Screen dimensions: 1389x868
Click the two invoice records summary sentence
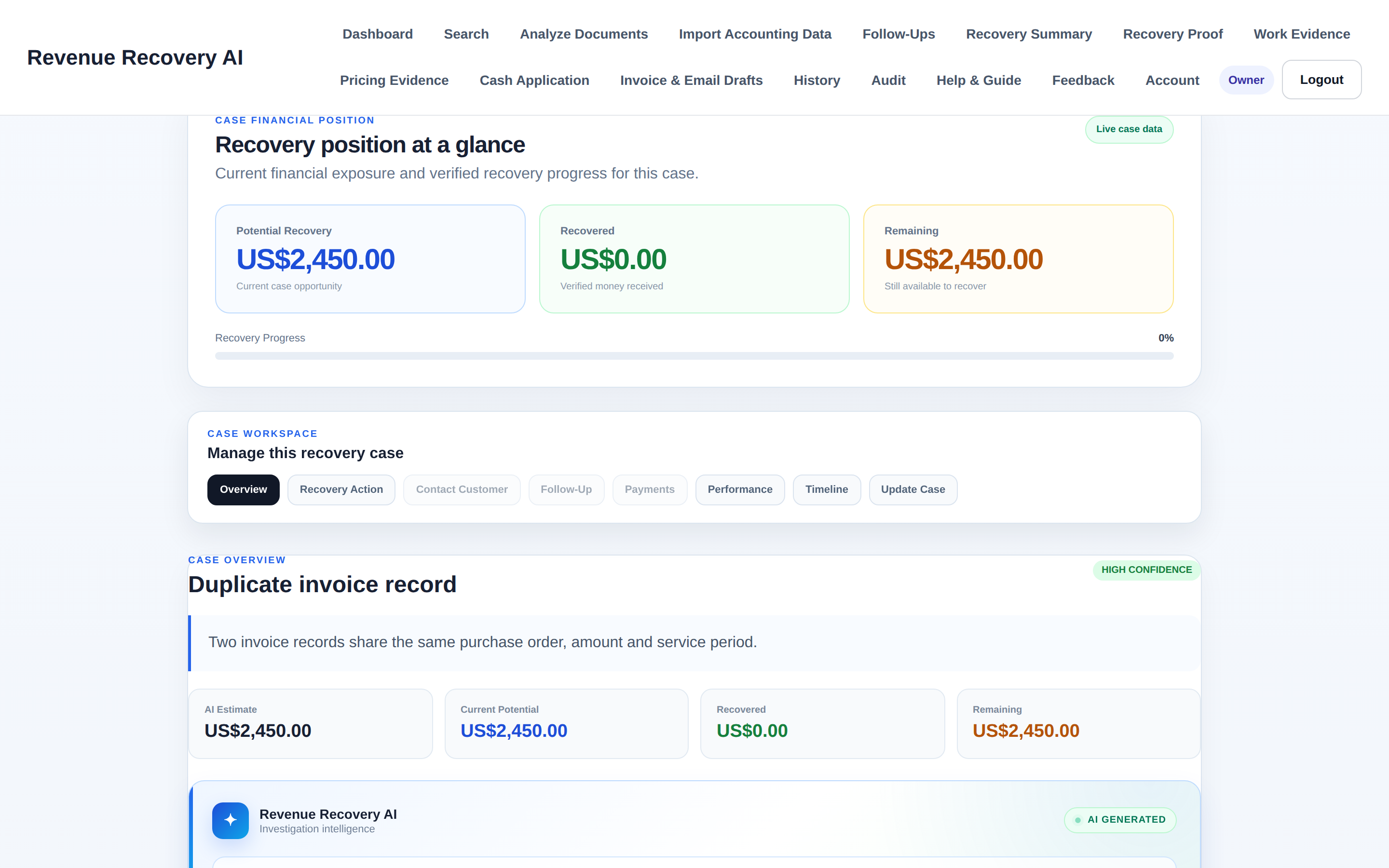click(x=483, y=642)
